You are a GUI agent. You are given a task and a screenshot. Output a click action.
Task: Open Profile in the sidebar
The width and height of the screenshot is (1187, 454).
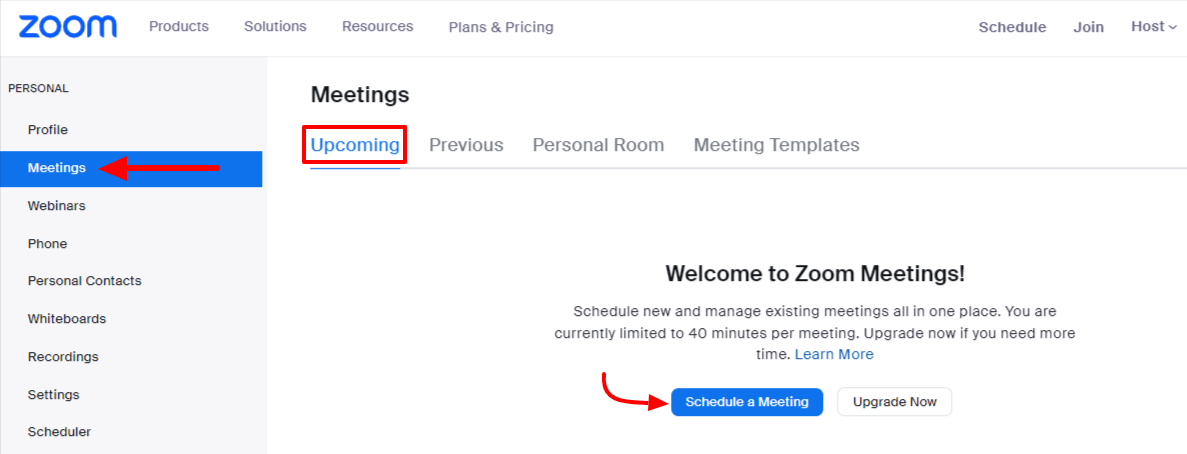pyautogui.click(x=48, y=130)
